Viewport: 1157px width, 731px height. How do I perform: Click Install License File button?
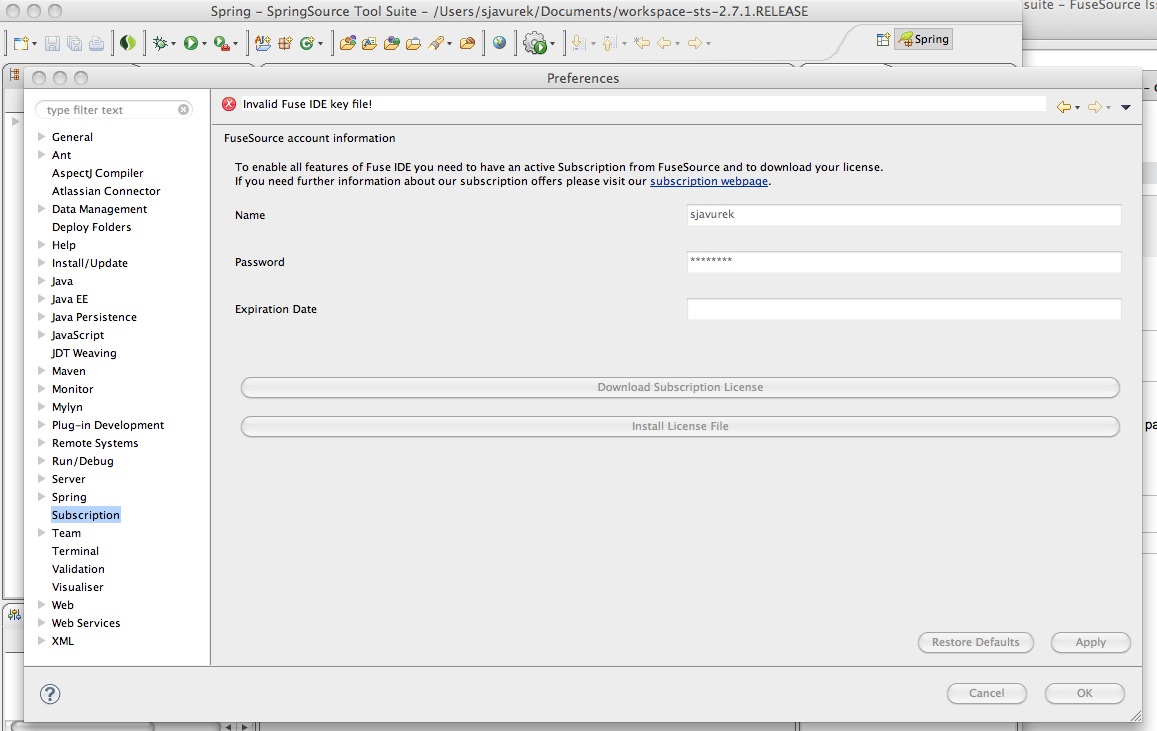pyautogui.click(x=680, y=426)
